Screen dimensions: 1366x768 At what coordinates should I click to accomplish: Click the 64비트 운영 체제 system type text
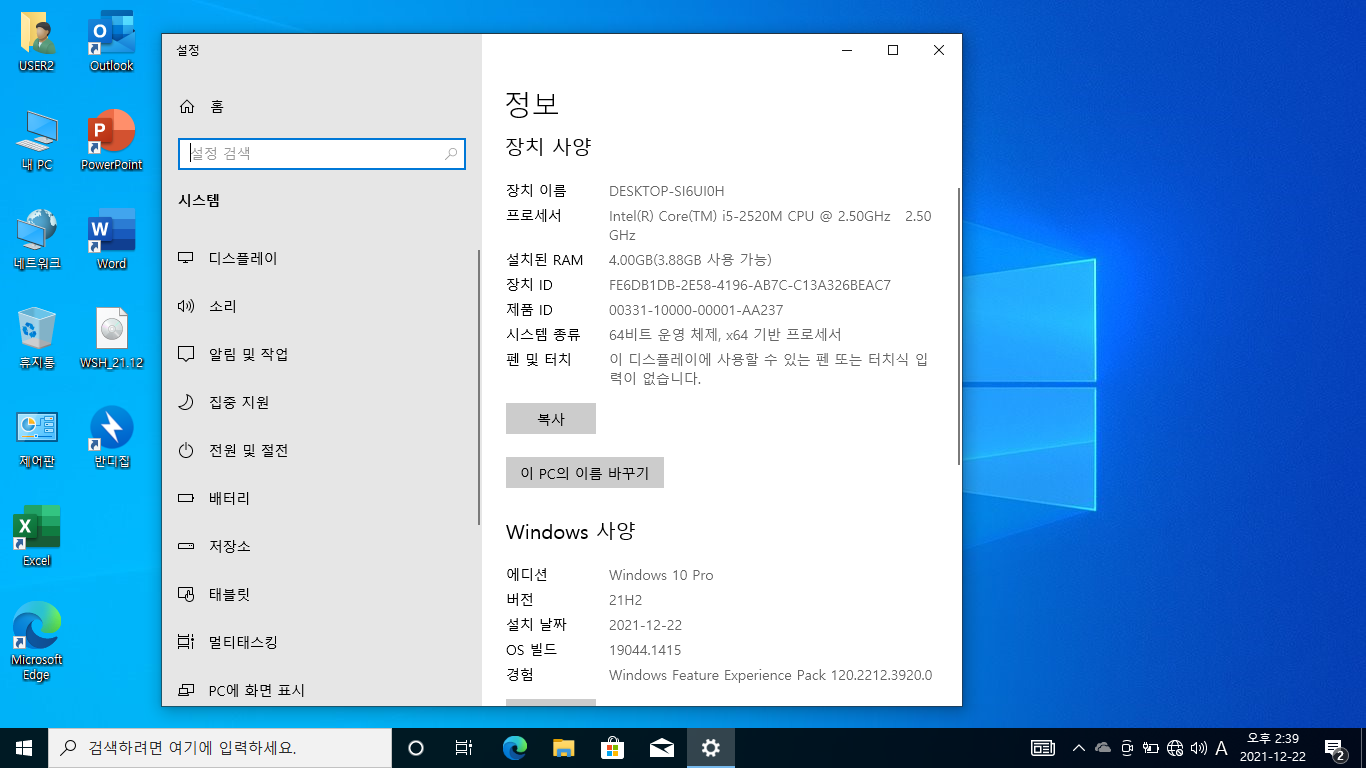tap(725, 335)
